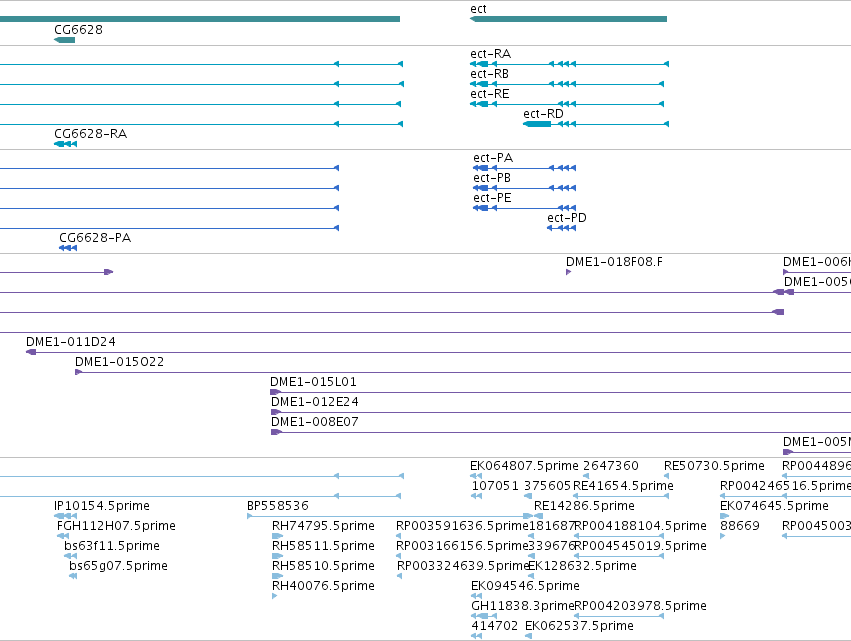Select the ect-RE transcript
This screenshot has height=641, width=851.
click(x=567, y=104)
